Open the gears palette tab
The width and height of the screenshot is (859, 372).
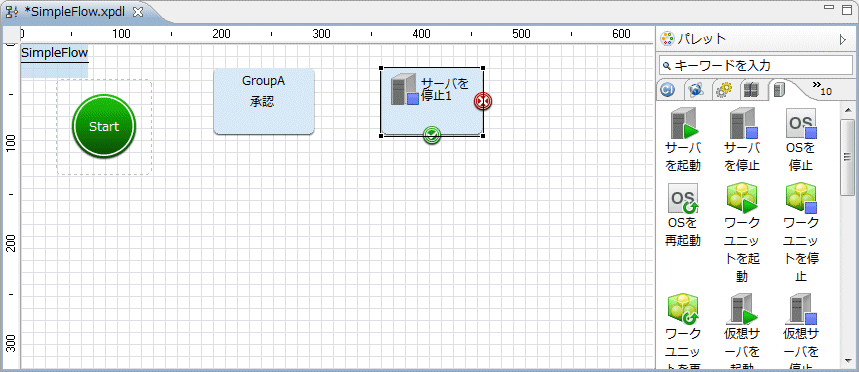tap(724, 90)
